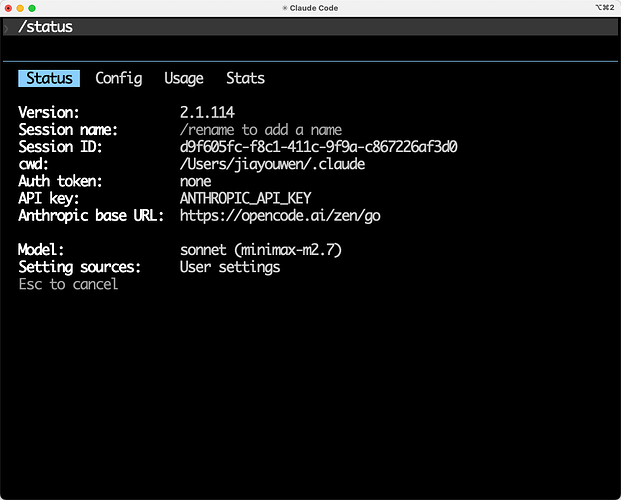This screenshot has width=621, height=500.
Task: Click the version number 2.1.114
Action: [207, 113]
